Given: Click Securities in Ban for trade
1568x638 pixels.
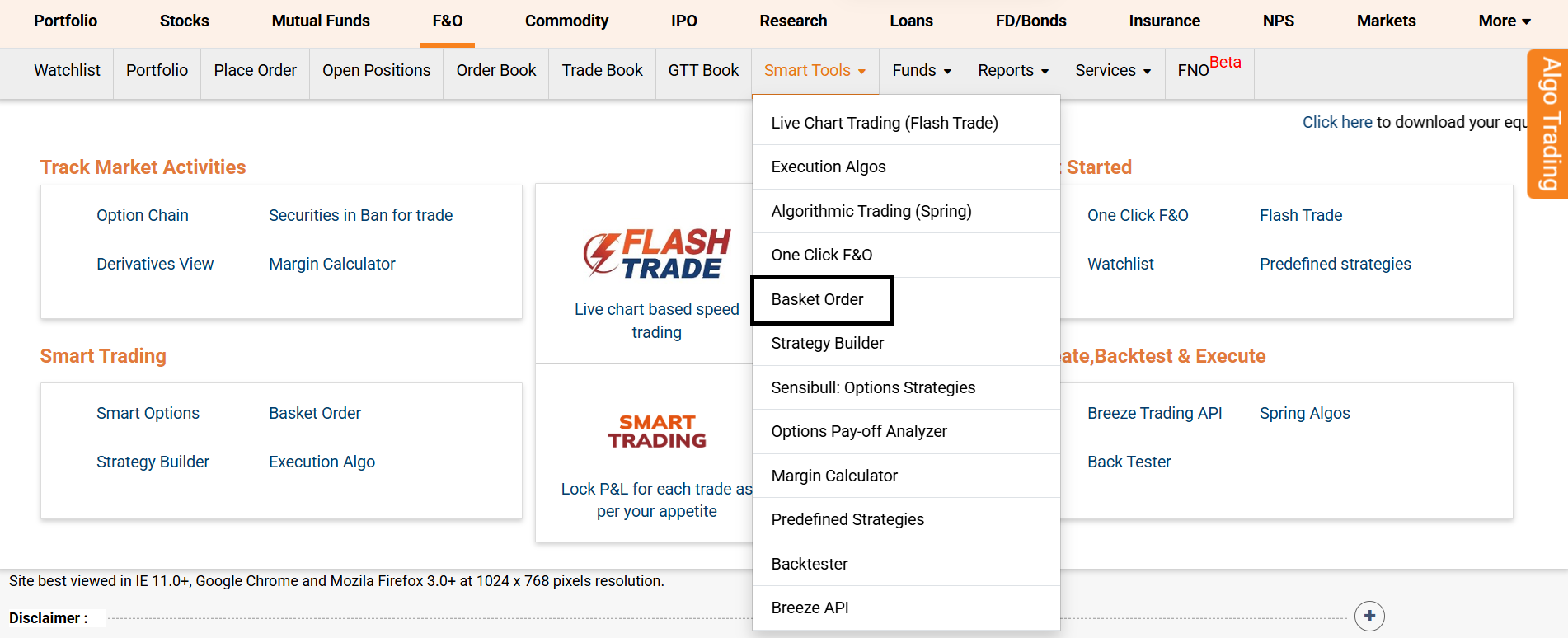Looking at the screenshot, I should [360, 215].
